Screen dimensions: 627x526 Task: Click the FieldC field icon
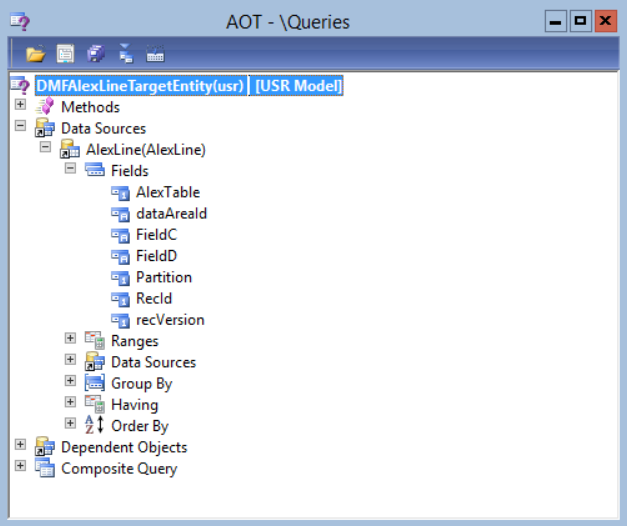pos(120,235)
